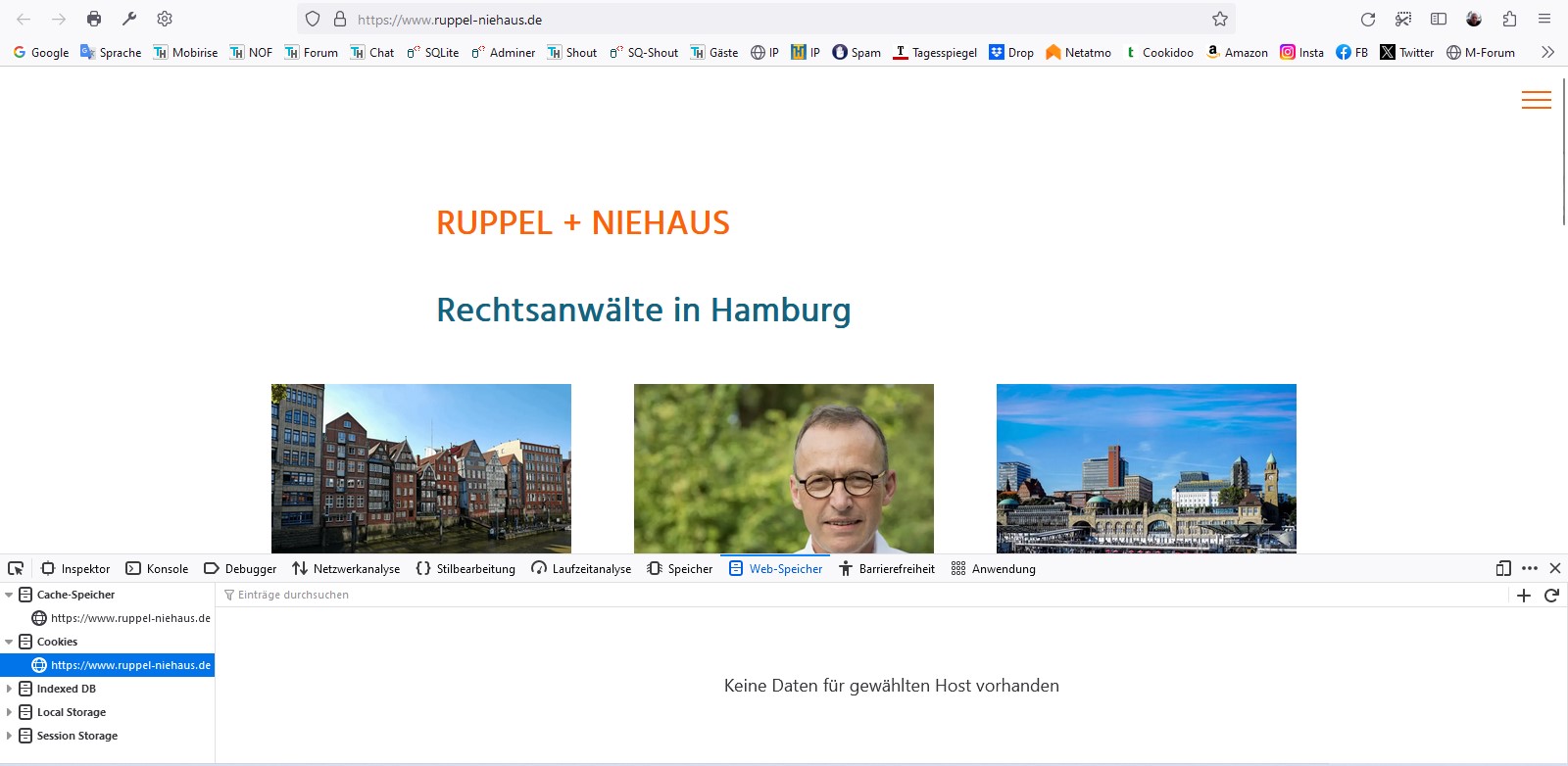Open devtools more options ellipsis
Viewport: 1568px width, 766px height.
coord(1530,568)
